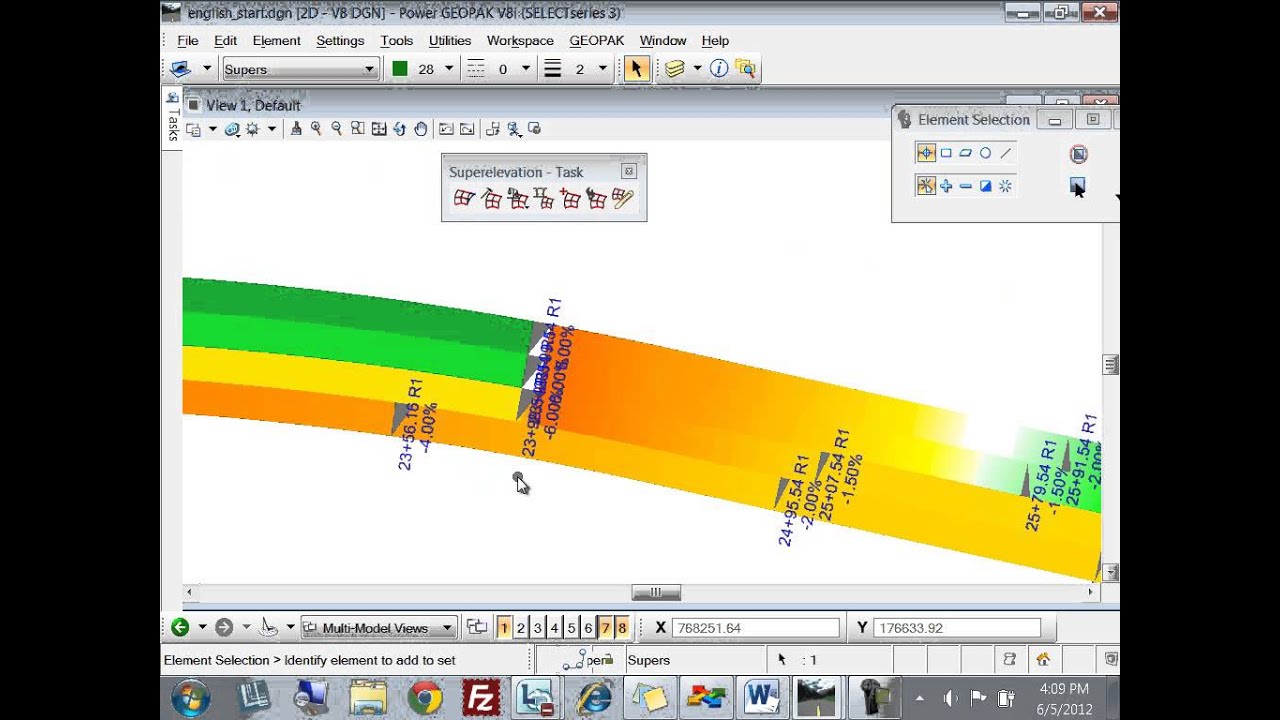Choose the Line selection method icon
1280x720 pixels.
point(1006,153)
